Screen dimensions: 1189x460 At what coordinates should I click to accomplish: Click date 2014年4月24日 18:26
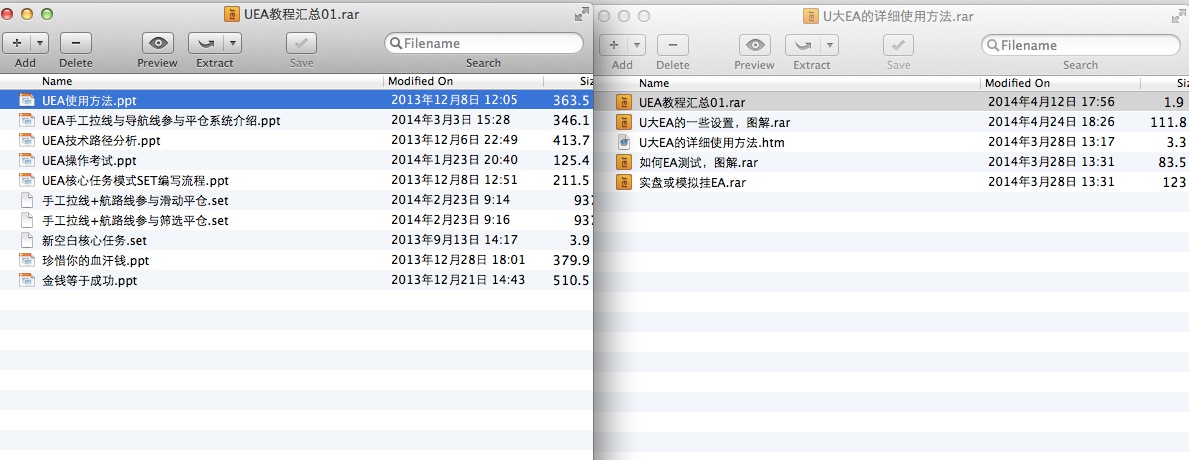coord(1051,122)
